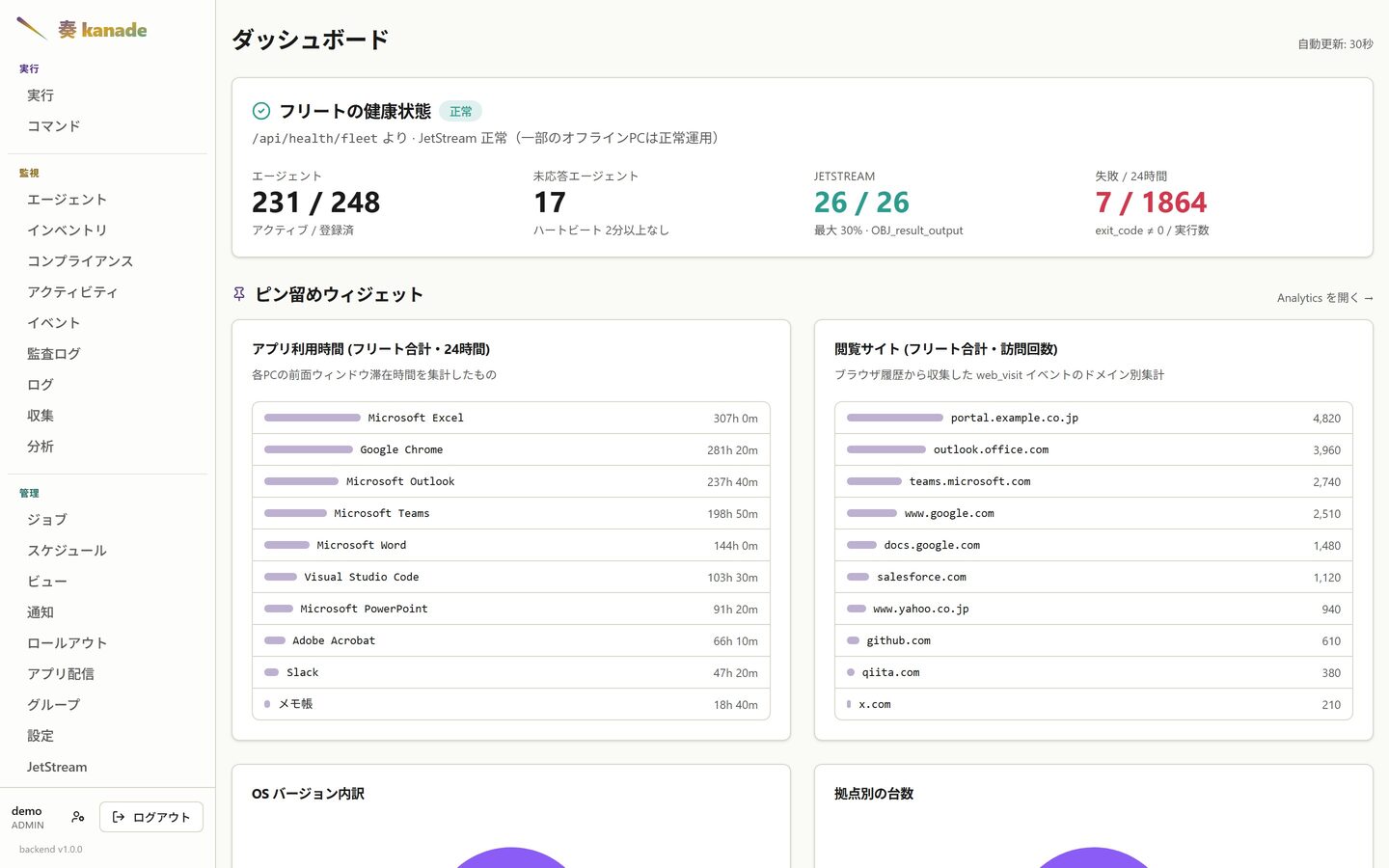Screen dimensions: 1389x868
Task: Click the pin icon beside ピン留めウィジェット
Action: click(239, 294)
